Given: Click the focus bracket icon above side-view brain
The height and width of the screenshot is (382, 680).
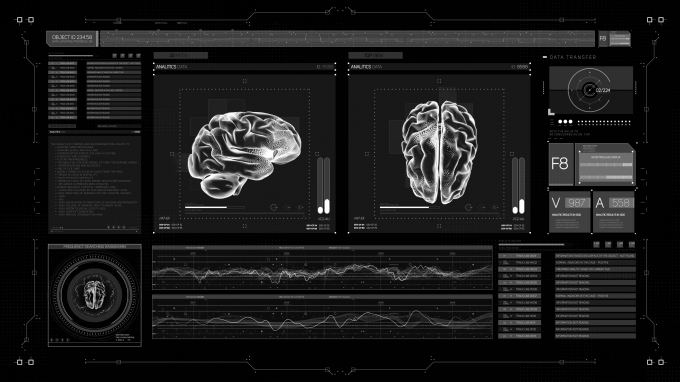Looking at the screenshot, I should (x=245, y=81).
